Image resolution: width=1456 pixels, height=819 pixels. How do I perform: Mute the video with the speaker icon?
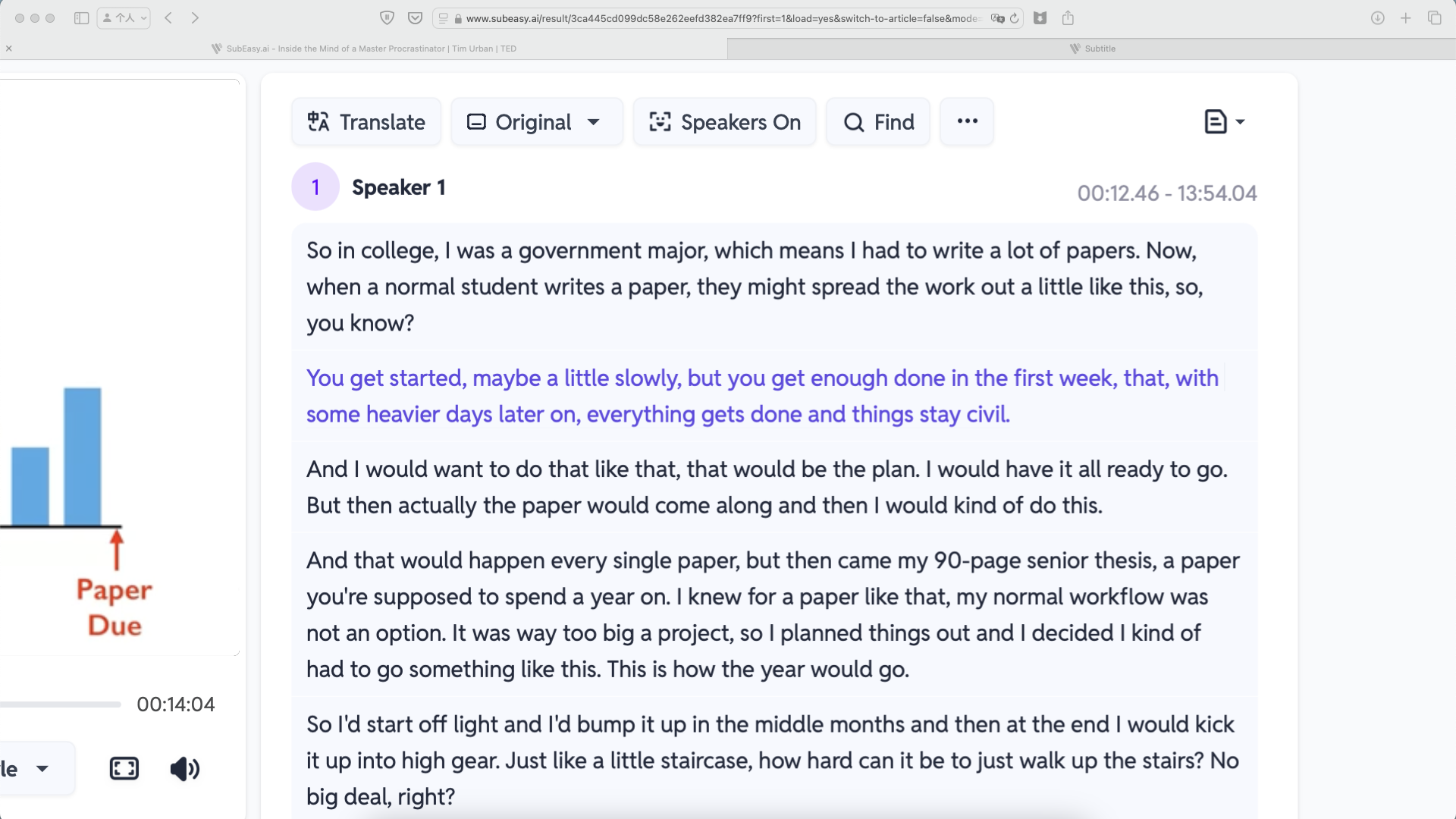pyautogui.click(x=184, y=768)
